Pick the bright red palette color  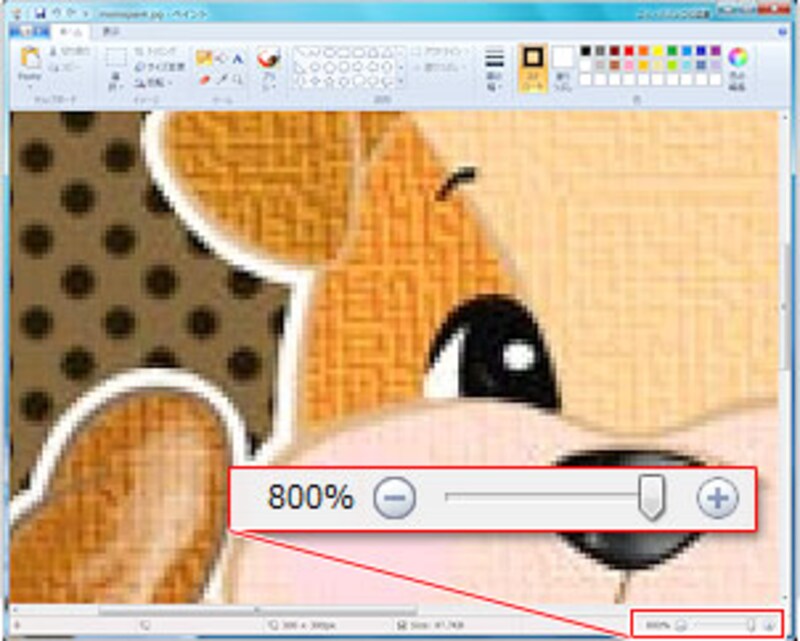tap(629, 51)
